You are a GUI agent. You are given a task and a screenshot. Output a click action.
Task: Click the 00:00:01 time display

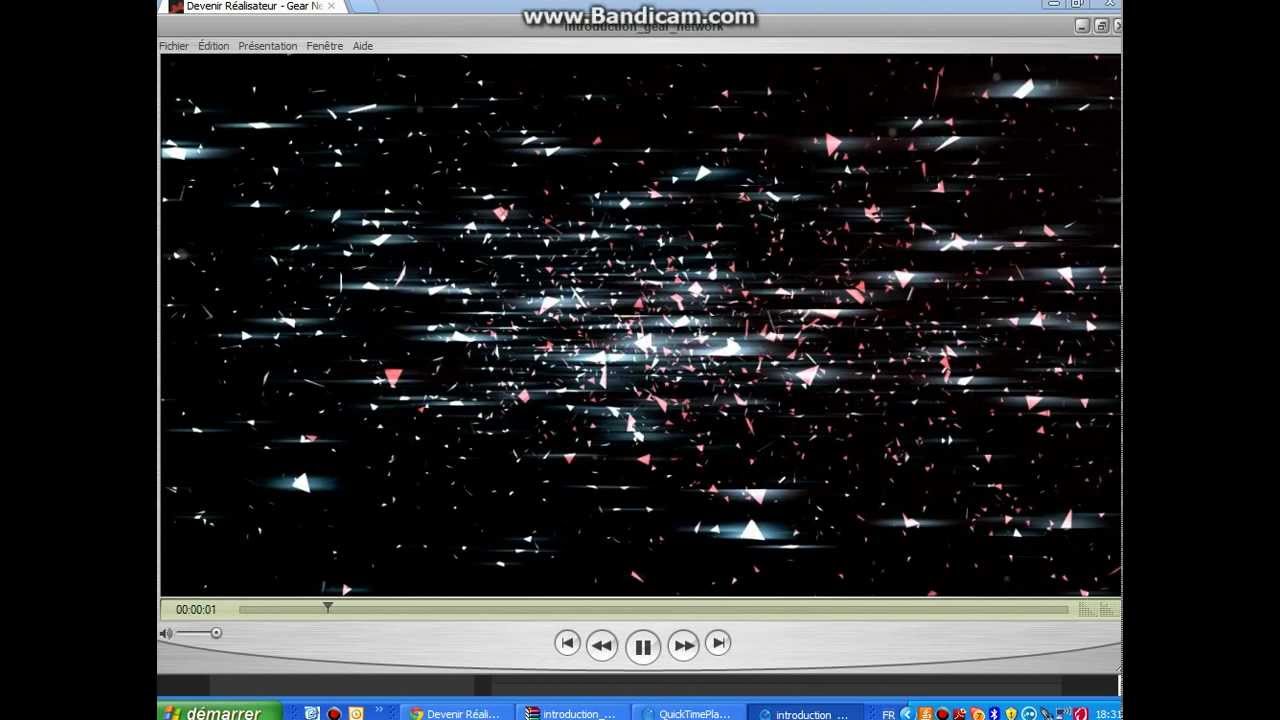click(196, 609)
